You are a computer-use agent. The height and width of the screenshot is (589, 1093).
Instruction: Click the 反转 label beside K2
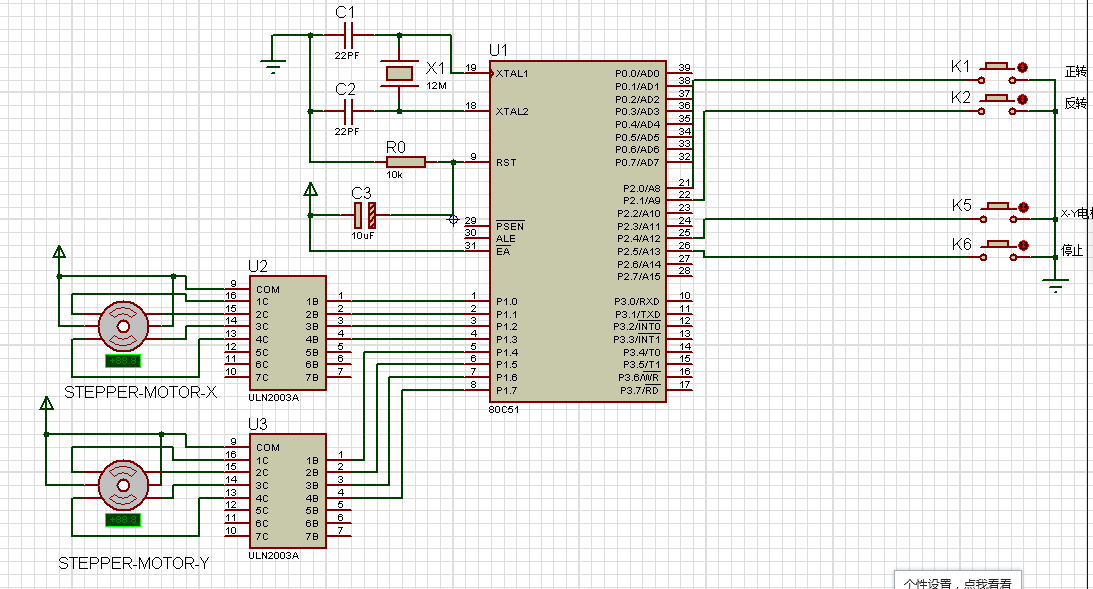1076,103
